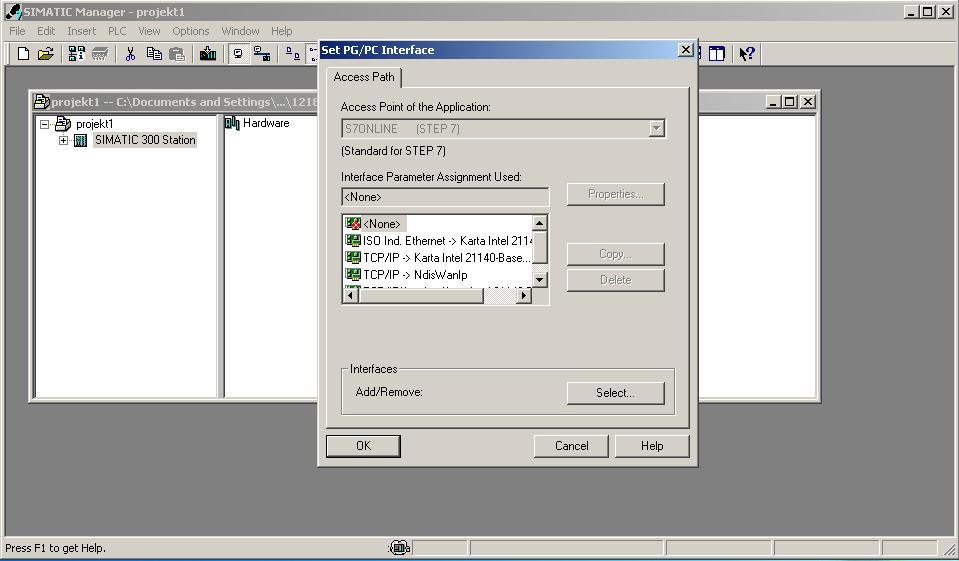Click the S7 Memory Card toolbar icon
This screenshot has width=959, height=561.
100,54
